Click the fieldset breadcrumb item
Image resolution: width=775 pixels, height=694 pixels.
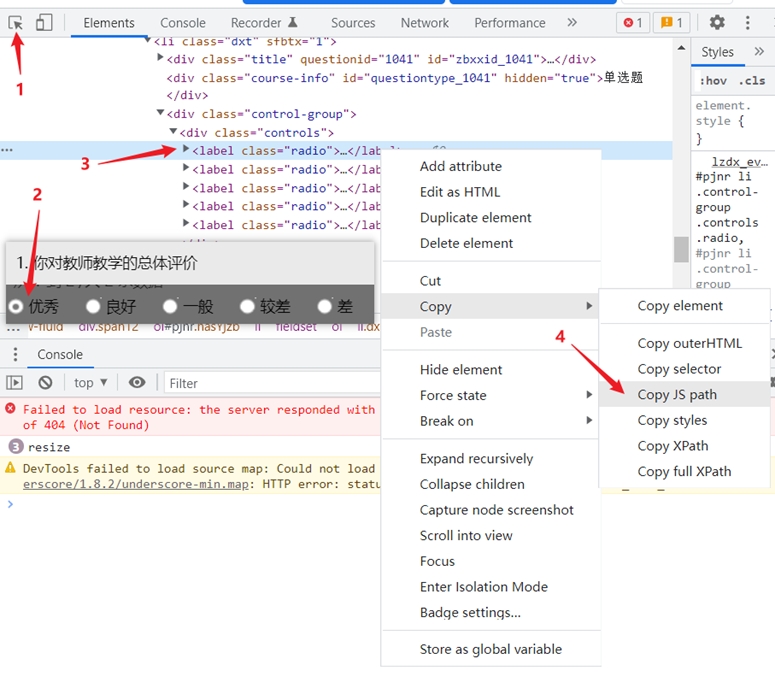296,327
